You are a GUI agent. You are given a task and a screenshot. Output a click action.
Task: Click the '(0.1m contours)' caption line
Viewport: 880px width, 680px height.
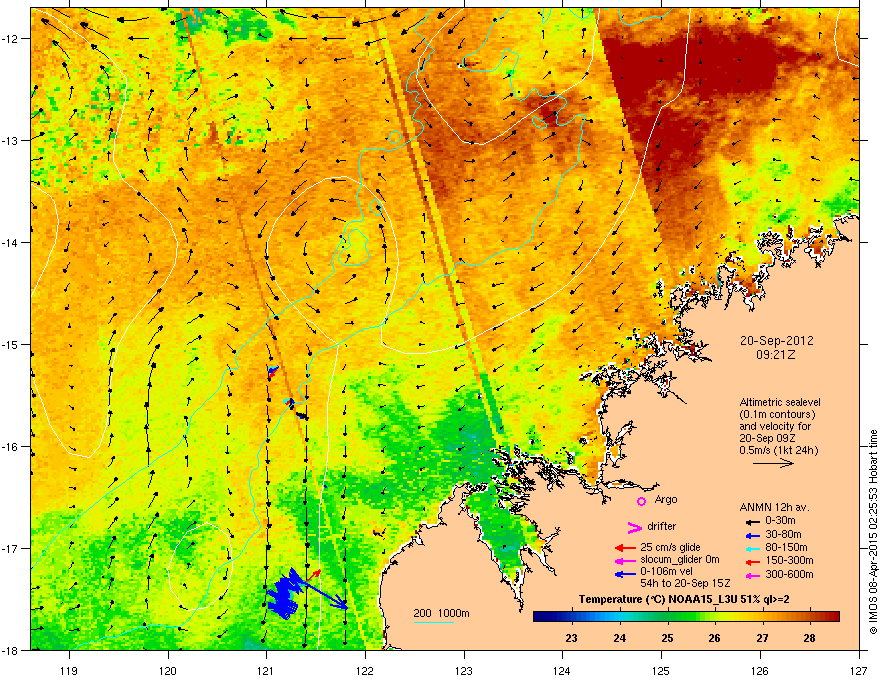777,415
